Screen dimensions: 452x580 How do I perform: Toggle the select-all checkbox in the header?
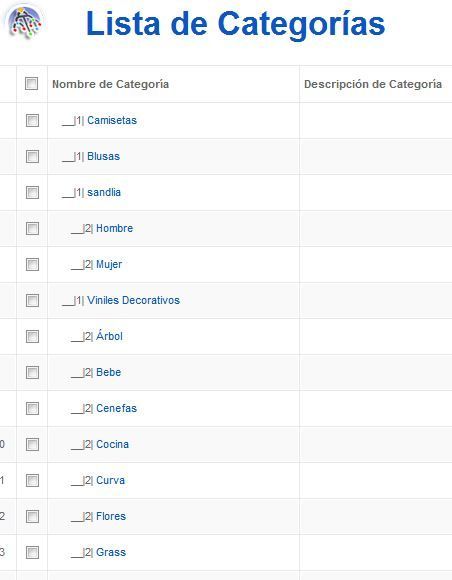(31, 84)
